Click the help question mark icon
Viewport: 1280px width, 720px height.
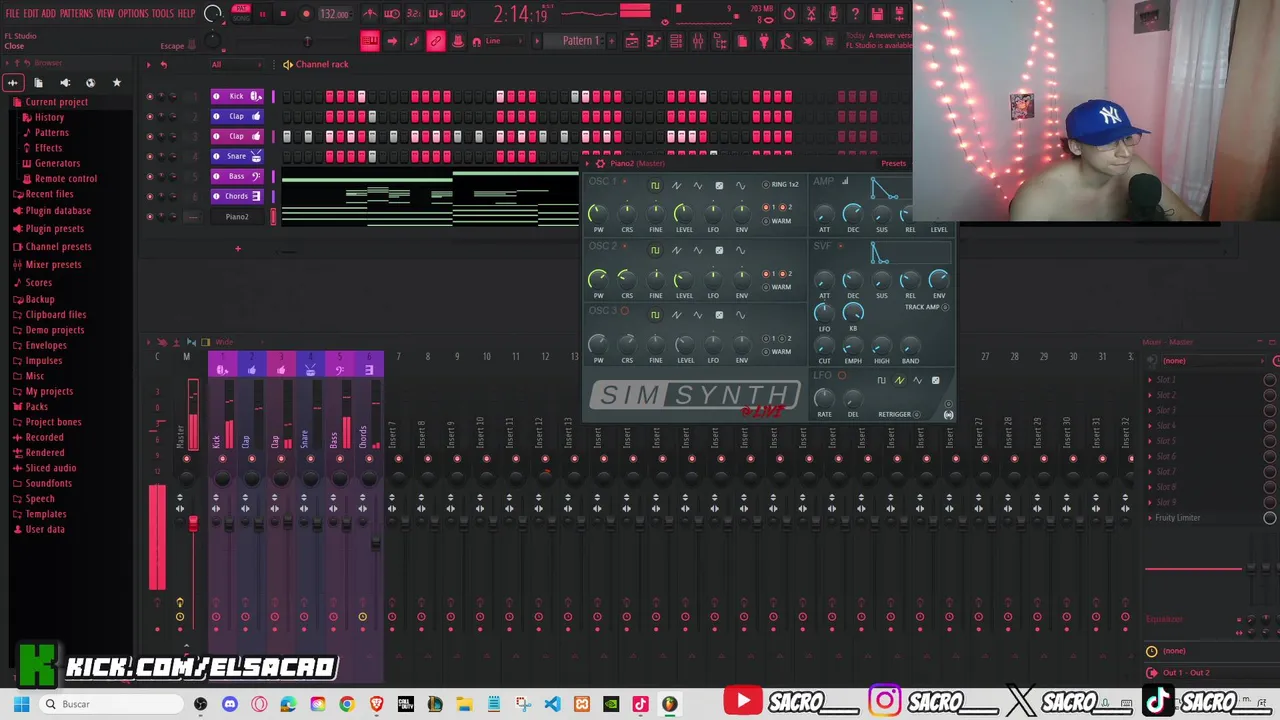[x=855, y=14]
